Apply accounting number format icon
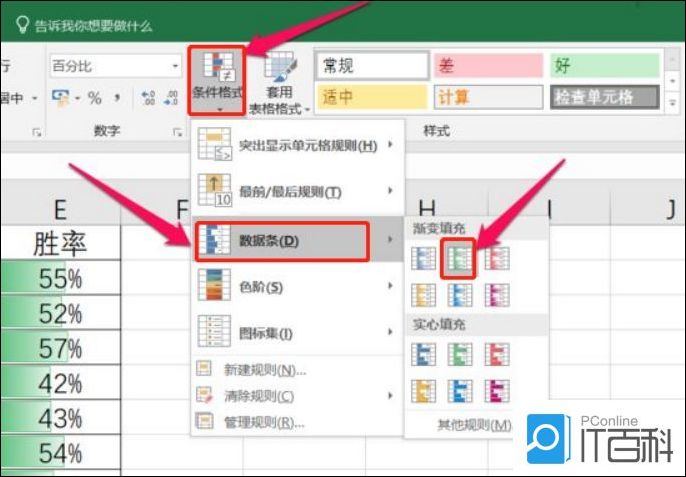Screen dimensions: 686x477 60,98
